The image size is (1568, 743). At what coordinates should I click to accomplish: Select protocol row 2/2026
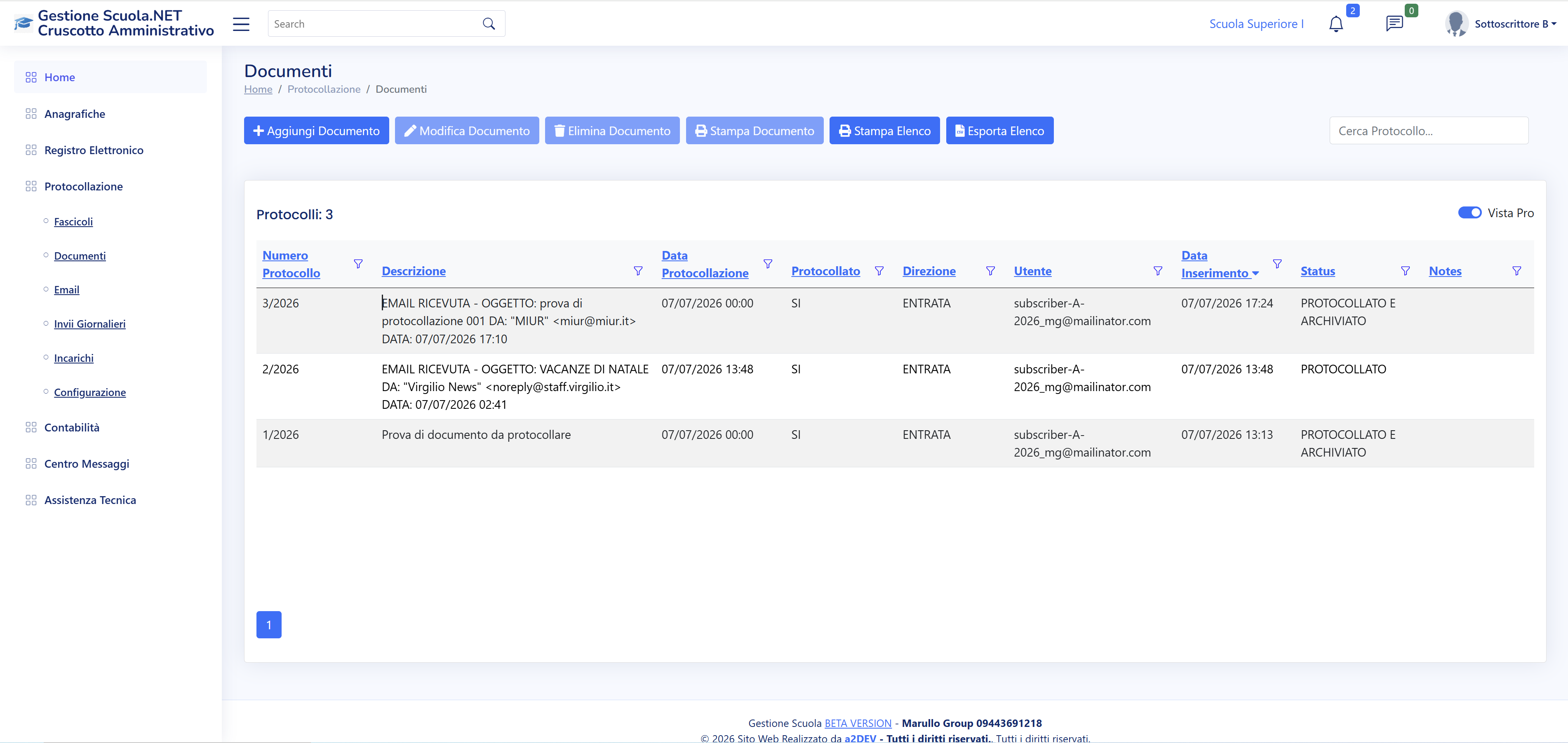point(894,387)
